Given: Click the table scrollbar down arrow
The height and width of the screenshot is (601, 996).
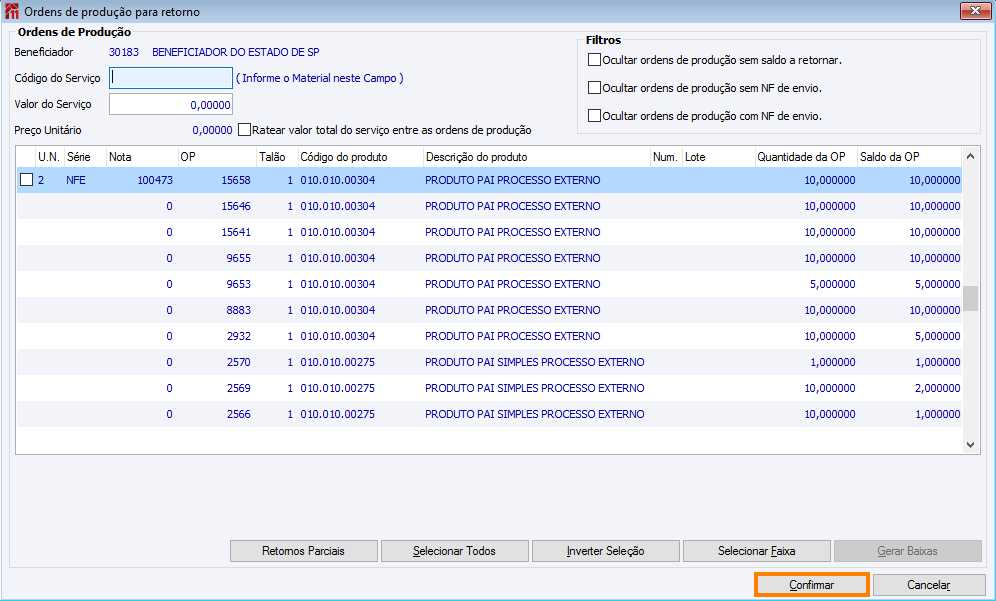Looking at the screenshot, I should pos(970,445).
